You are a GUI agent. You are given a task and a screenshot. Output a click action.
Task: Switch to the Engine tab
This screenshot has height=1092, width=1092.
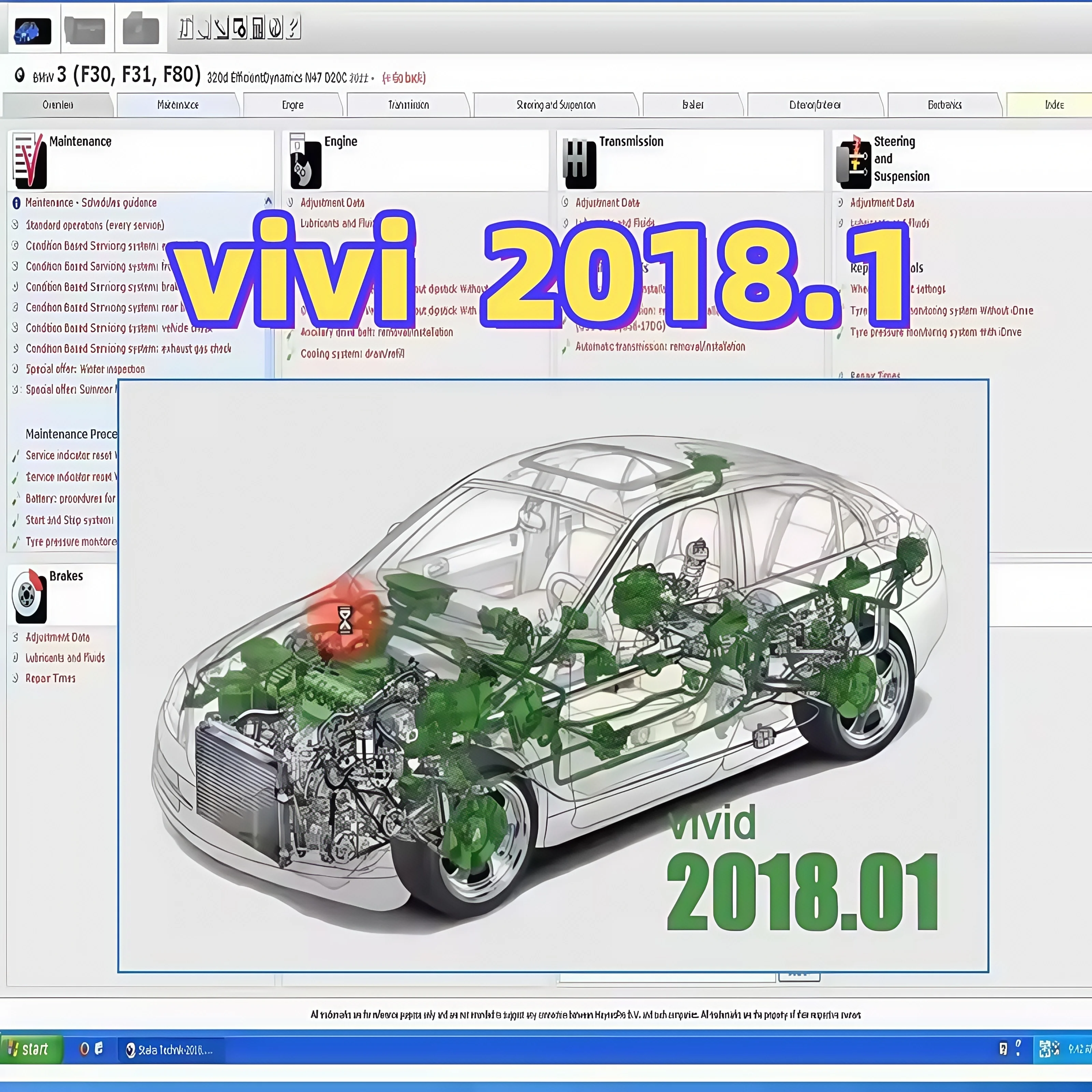[292, 105]
